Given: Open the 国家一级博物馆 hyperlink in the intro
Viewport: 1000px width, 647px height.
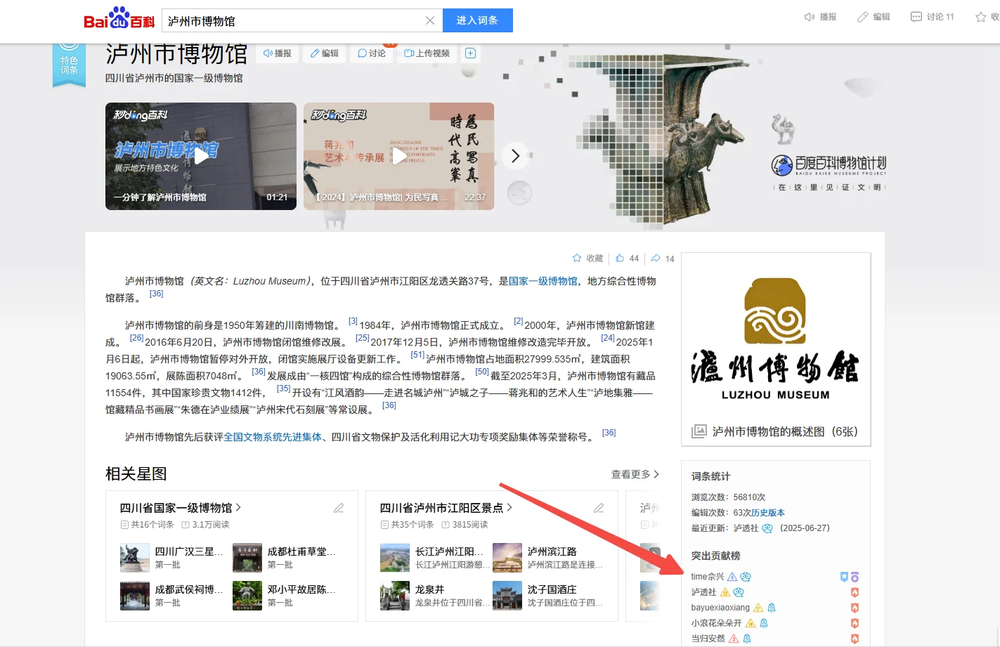Looking at the screenshot, I should click(543, 281).
